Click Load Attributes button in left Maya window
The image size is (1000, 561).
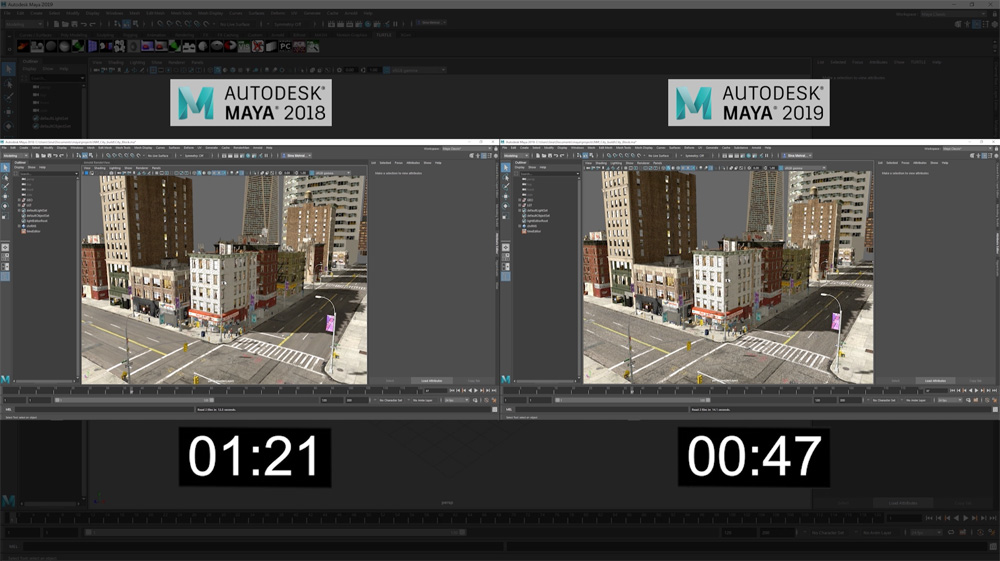430,380
